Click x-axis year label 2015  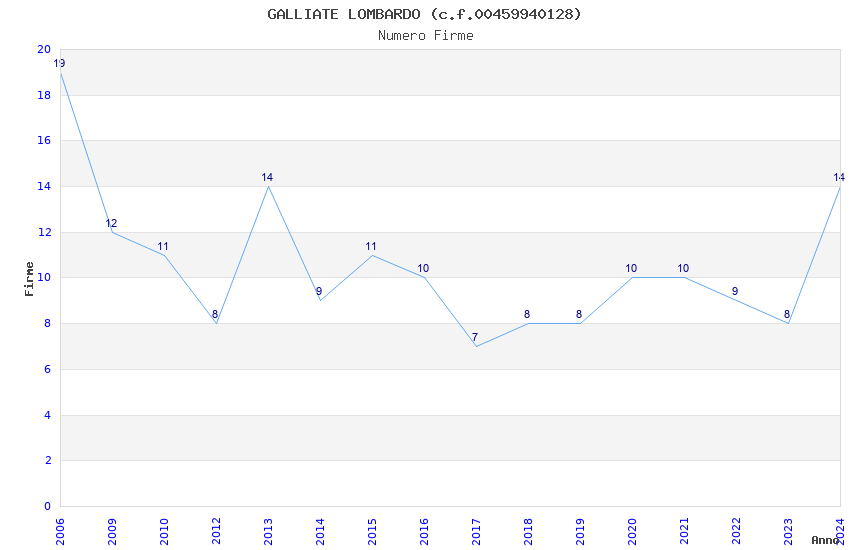click(372, 531)
